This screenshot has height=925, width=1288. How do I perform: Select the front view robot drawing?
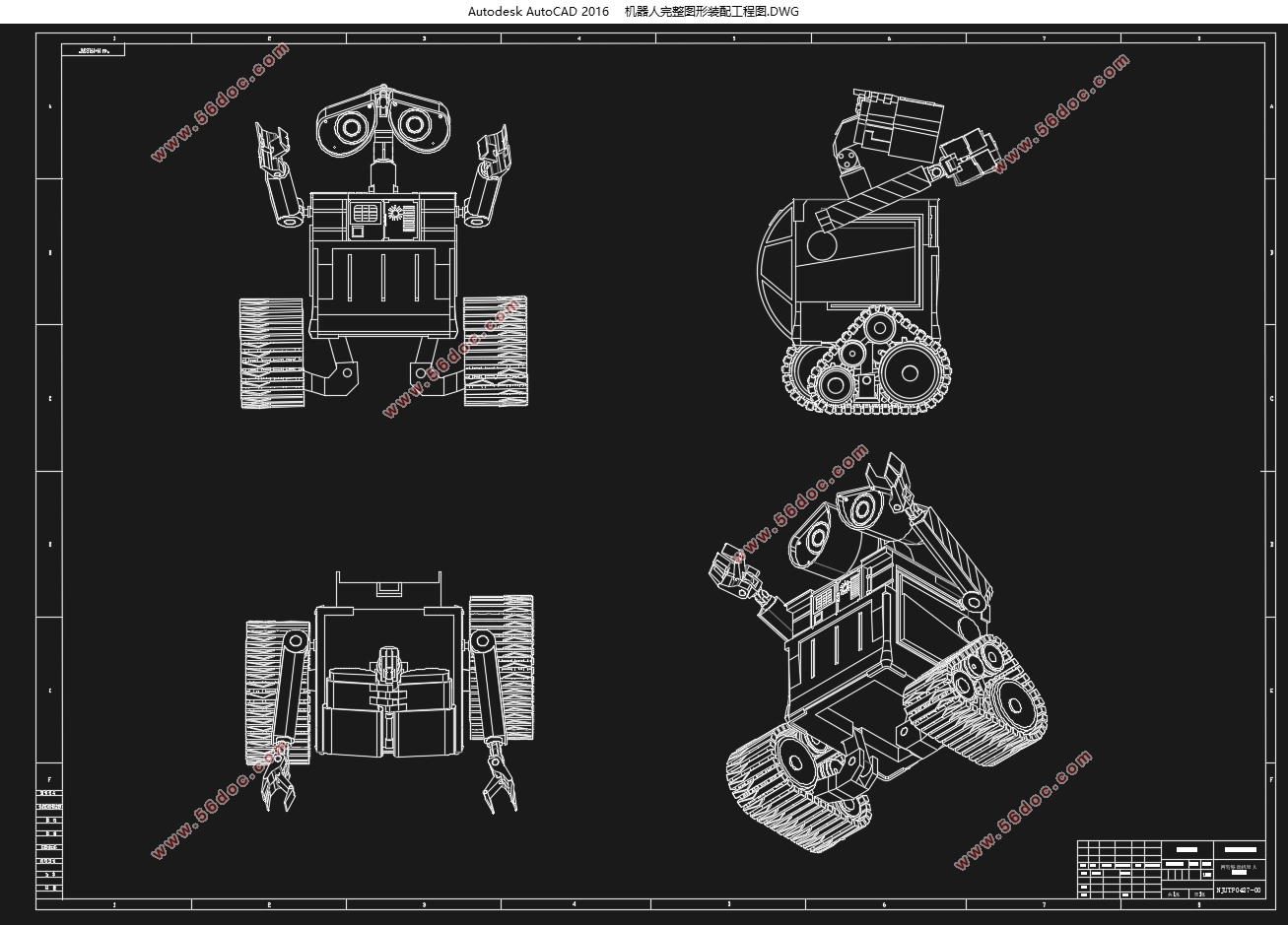point(383,246)
